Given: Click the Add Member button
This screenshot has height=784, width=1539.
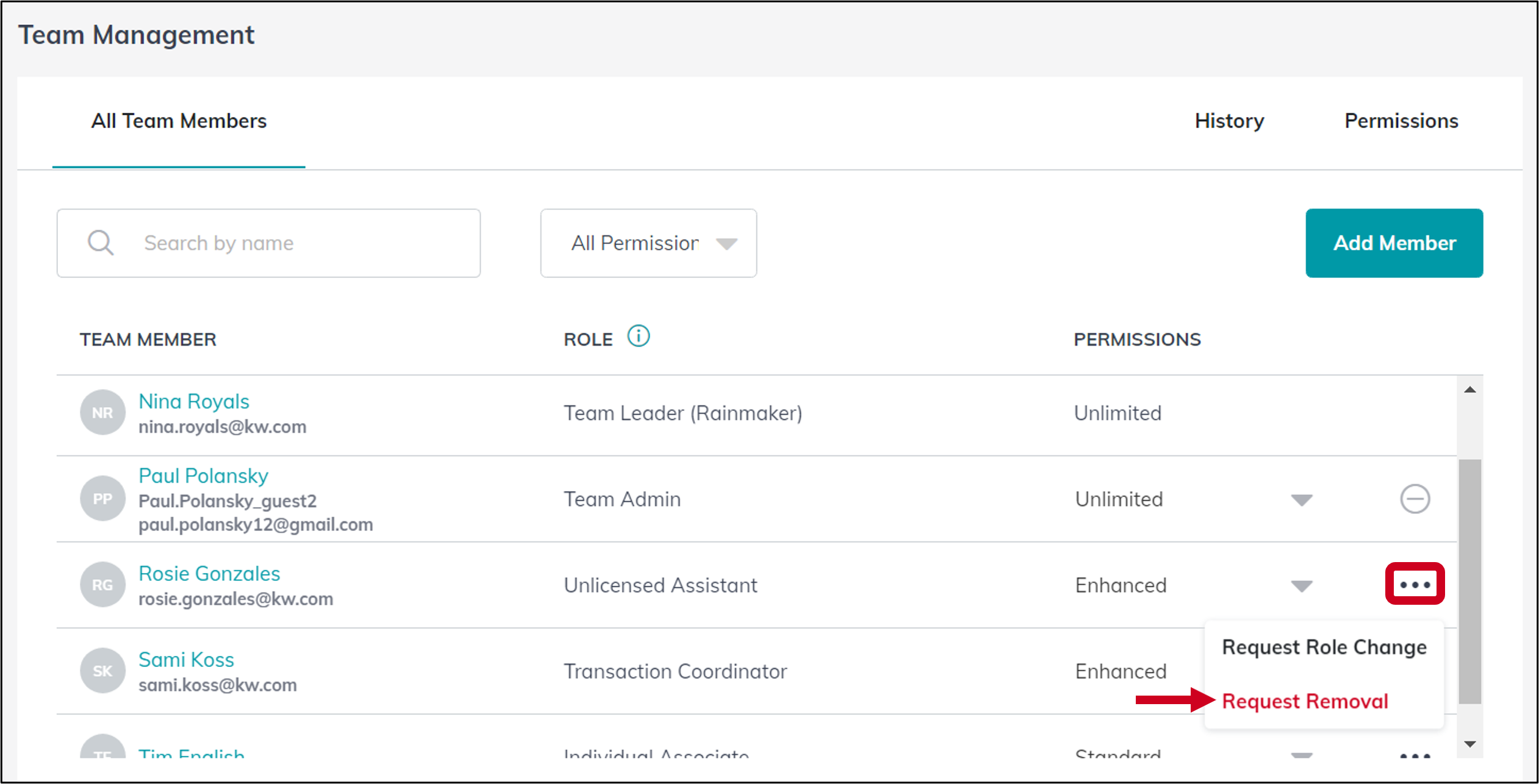Looking at the screenshot, I should 1394,243.
